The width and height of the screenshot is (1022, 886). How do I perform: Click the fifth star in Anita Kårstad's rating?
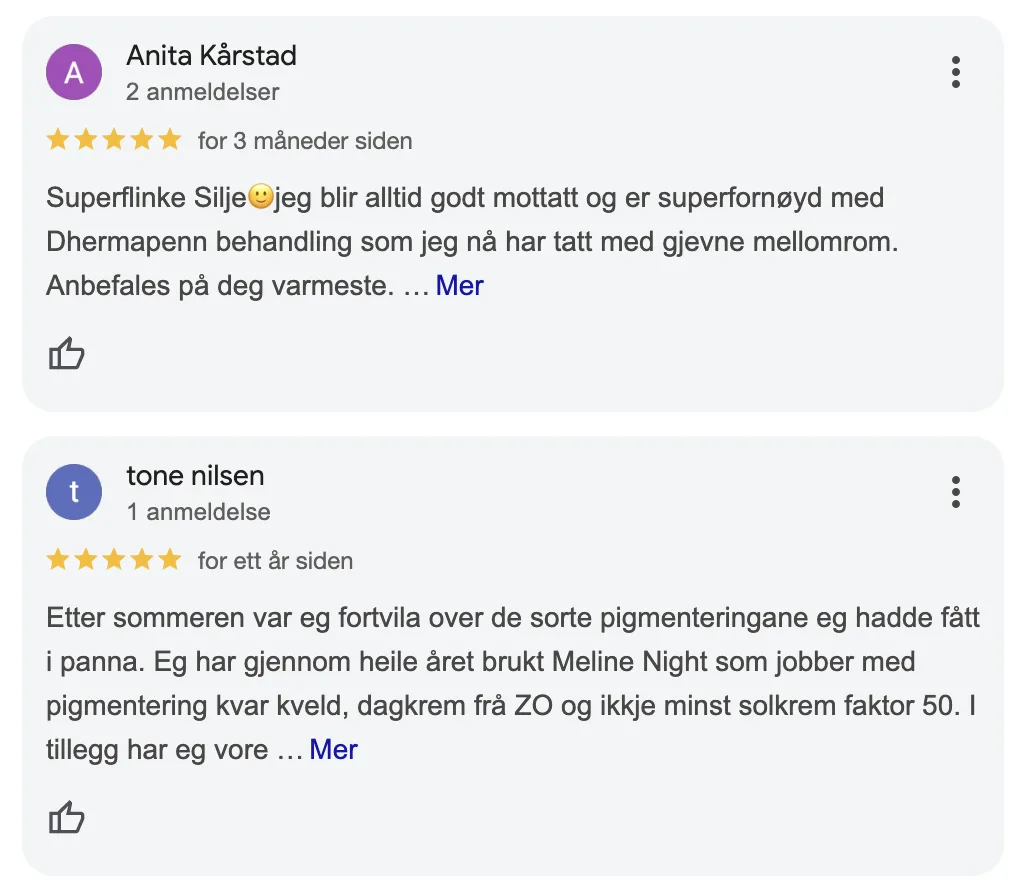(x=170, y=140)
